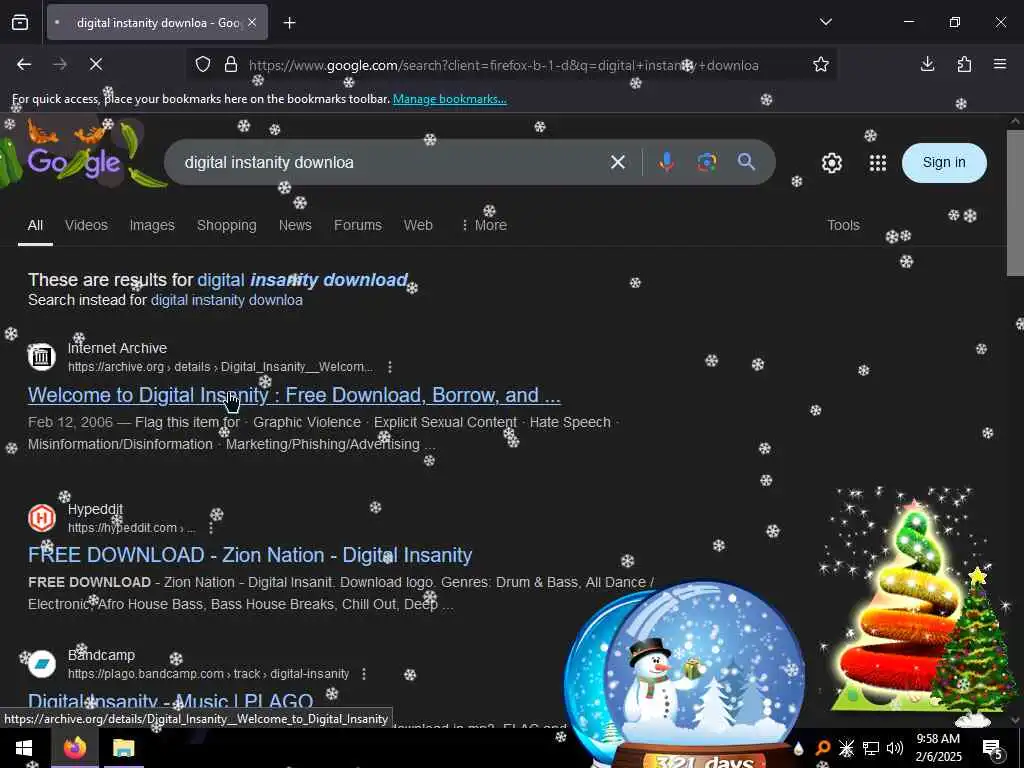This screenshot has width=1024, height=768.
Task: Go back to the previous page
Action: click(x=24, y=65)
